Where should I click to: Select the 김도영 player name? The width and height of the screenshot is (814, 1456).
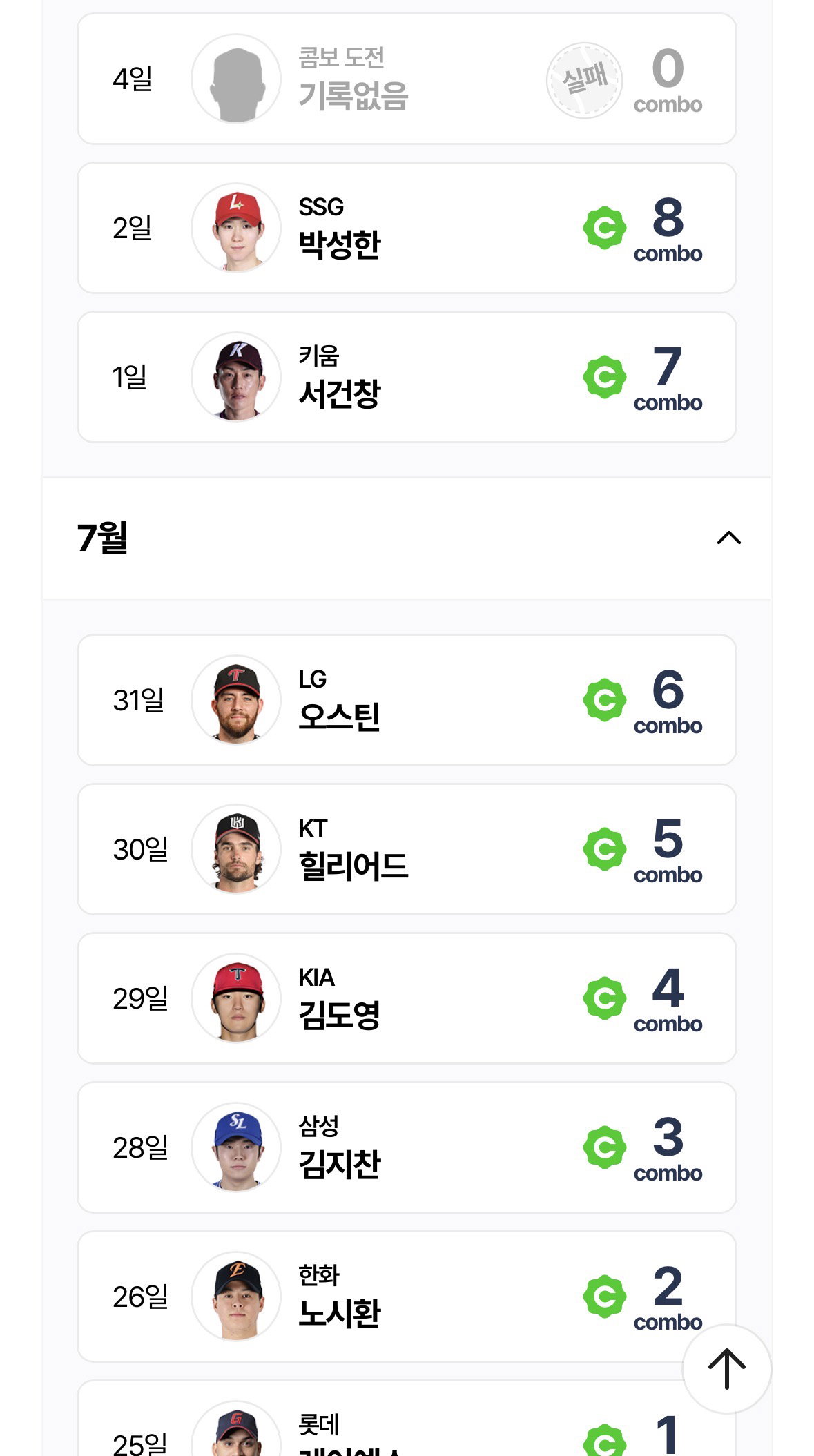(339, 1015)
